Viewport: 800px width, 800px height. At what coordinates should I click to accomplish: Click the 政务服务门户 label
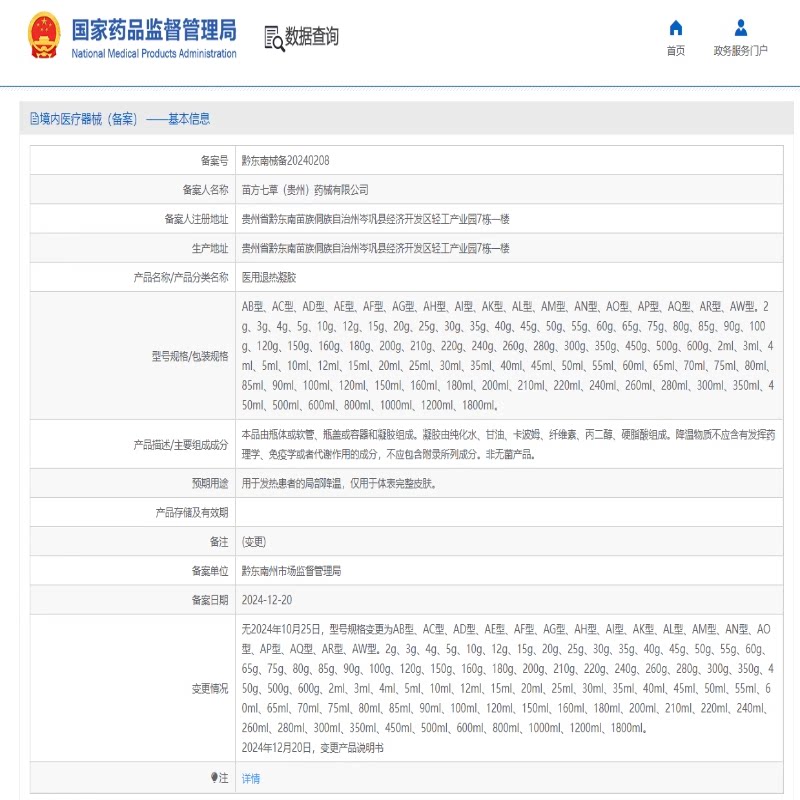pyautogui.click(x=740, y=51)
